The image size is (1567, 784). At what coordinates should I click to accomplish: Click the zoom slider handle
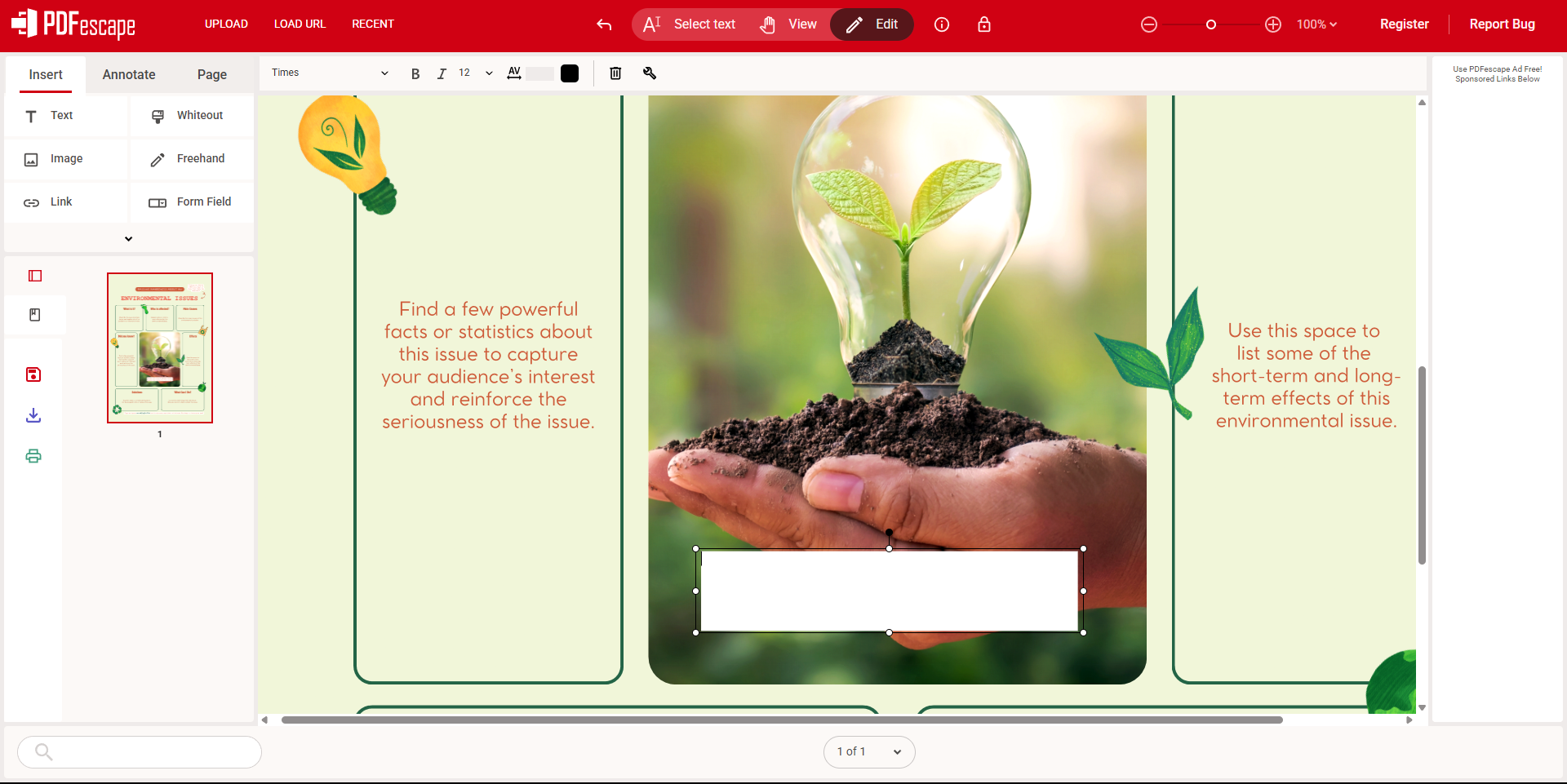click(1211, 24)
